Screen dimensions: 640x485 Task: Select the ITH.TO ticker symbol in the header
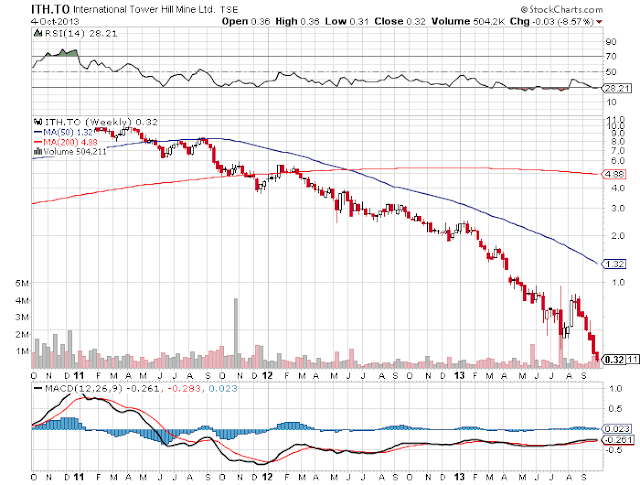51,9
